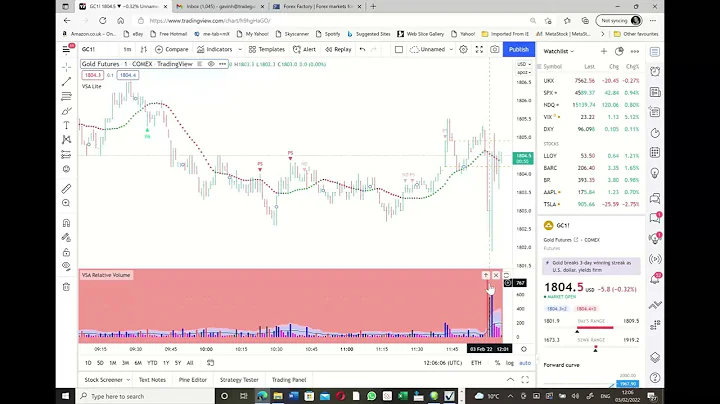
Task: Expand the favorite indicators dropdown arrow
Action: point(240,50)
